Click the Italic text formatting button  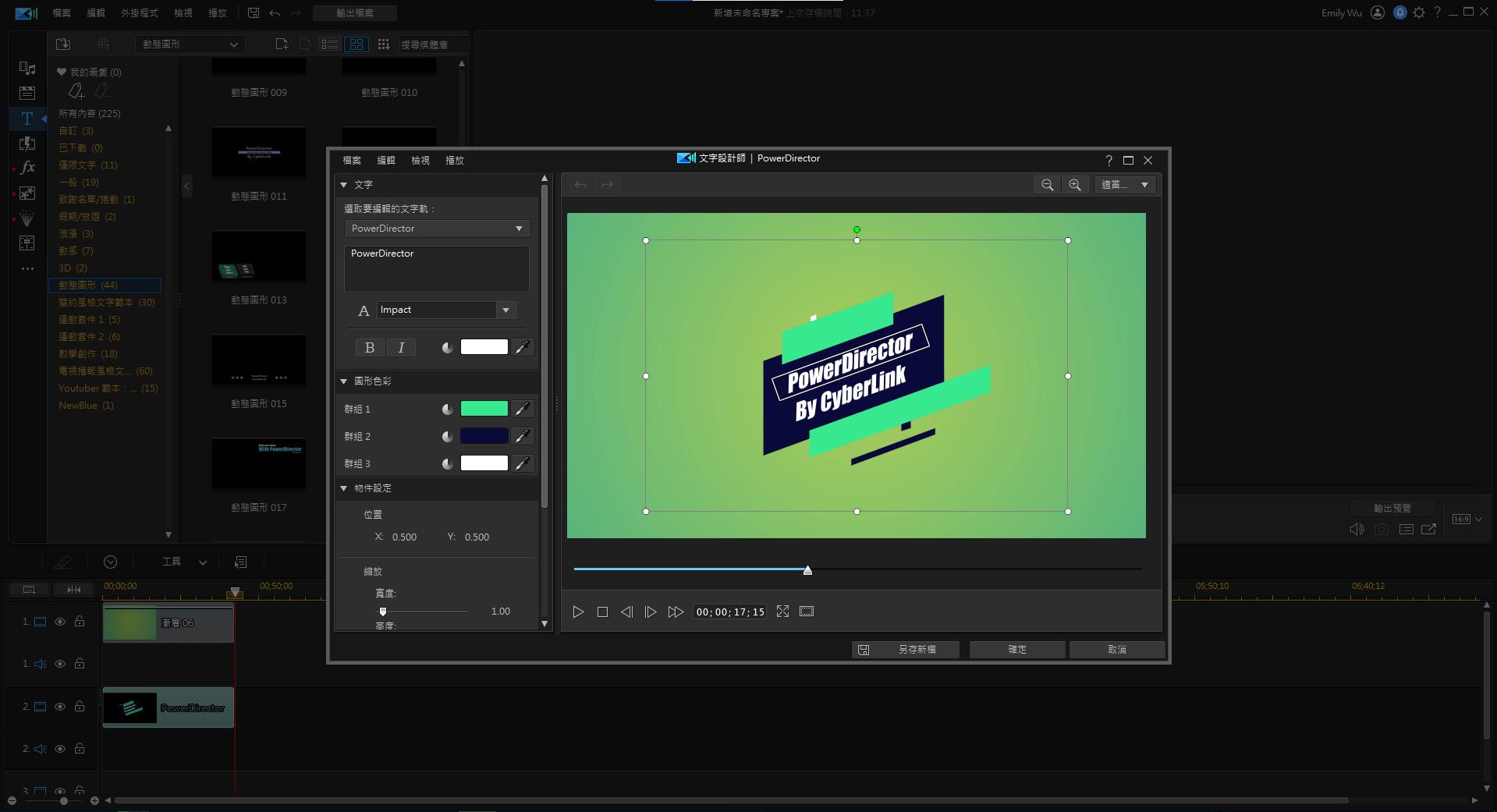pos(401,348)
